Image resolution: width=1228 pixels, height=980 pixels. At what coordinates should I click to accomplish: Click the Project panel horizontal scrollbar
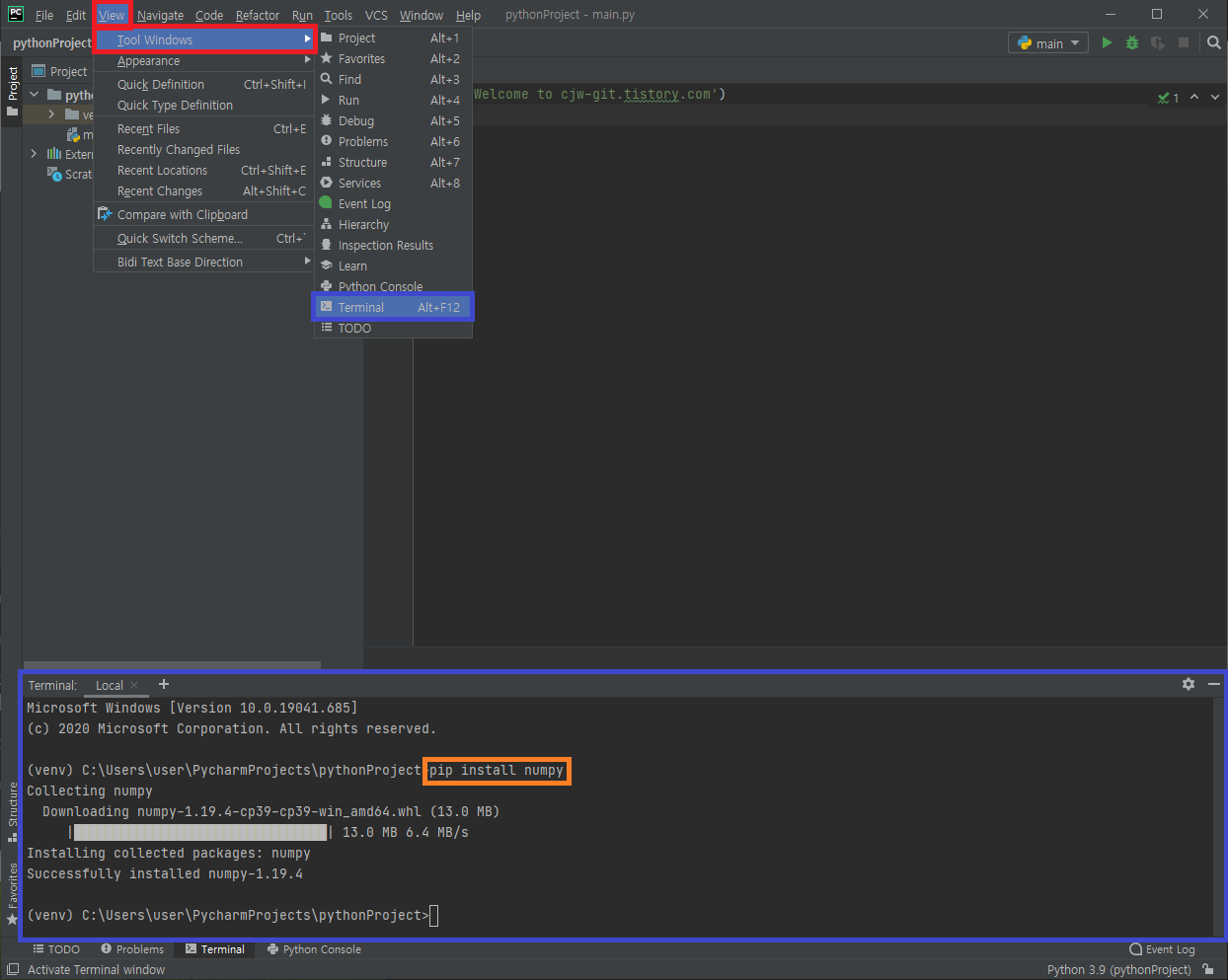172,664
